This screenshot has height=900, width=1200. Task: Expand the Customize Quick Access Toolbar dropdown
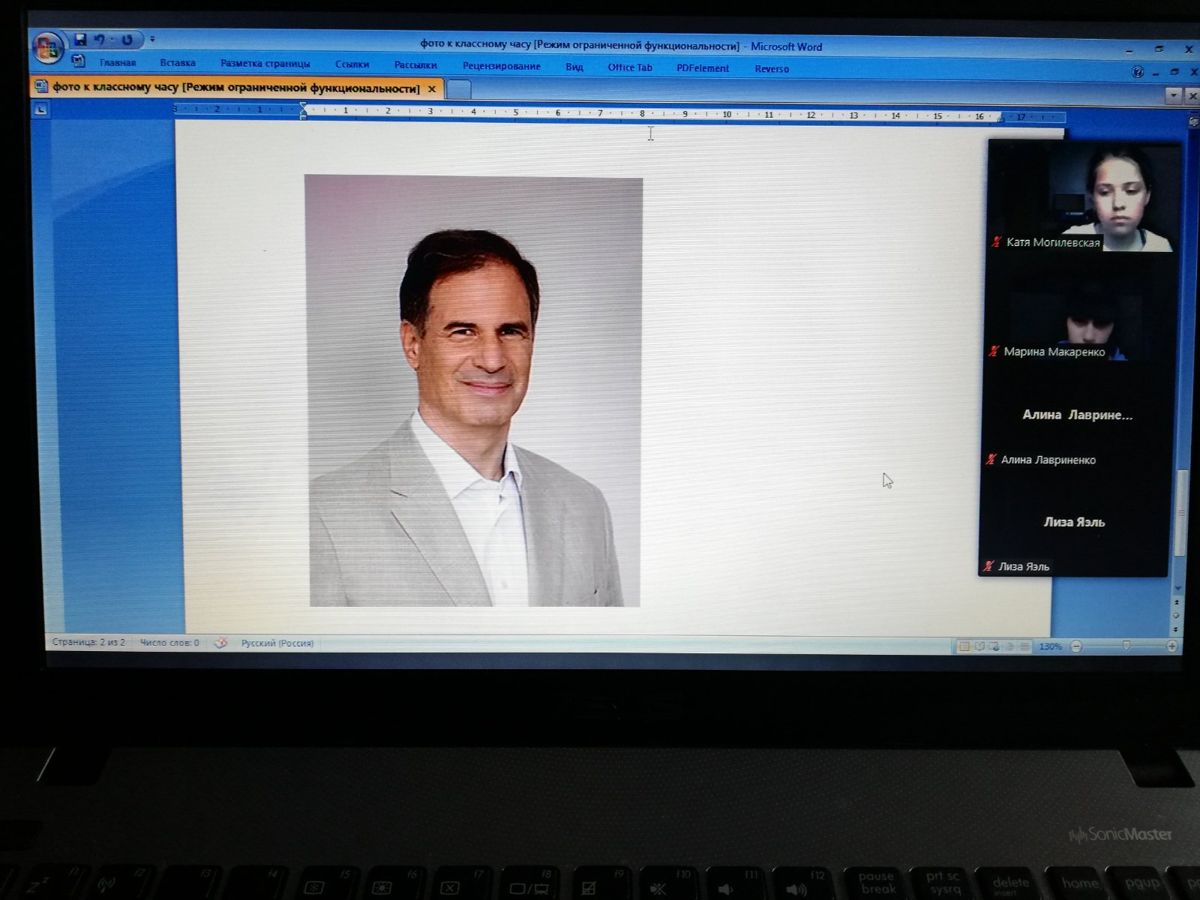[152, 40]
